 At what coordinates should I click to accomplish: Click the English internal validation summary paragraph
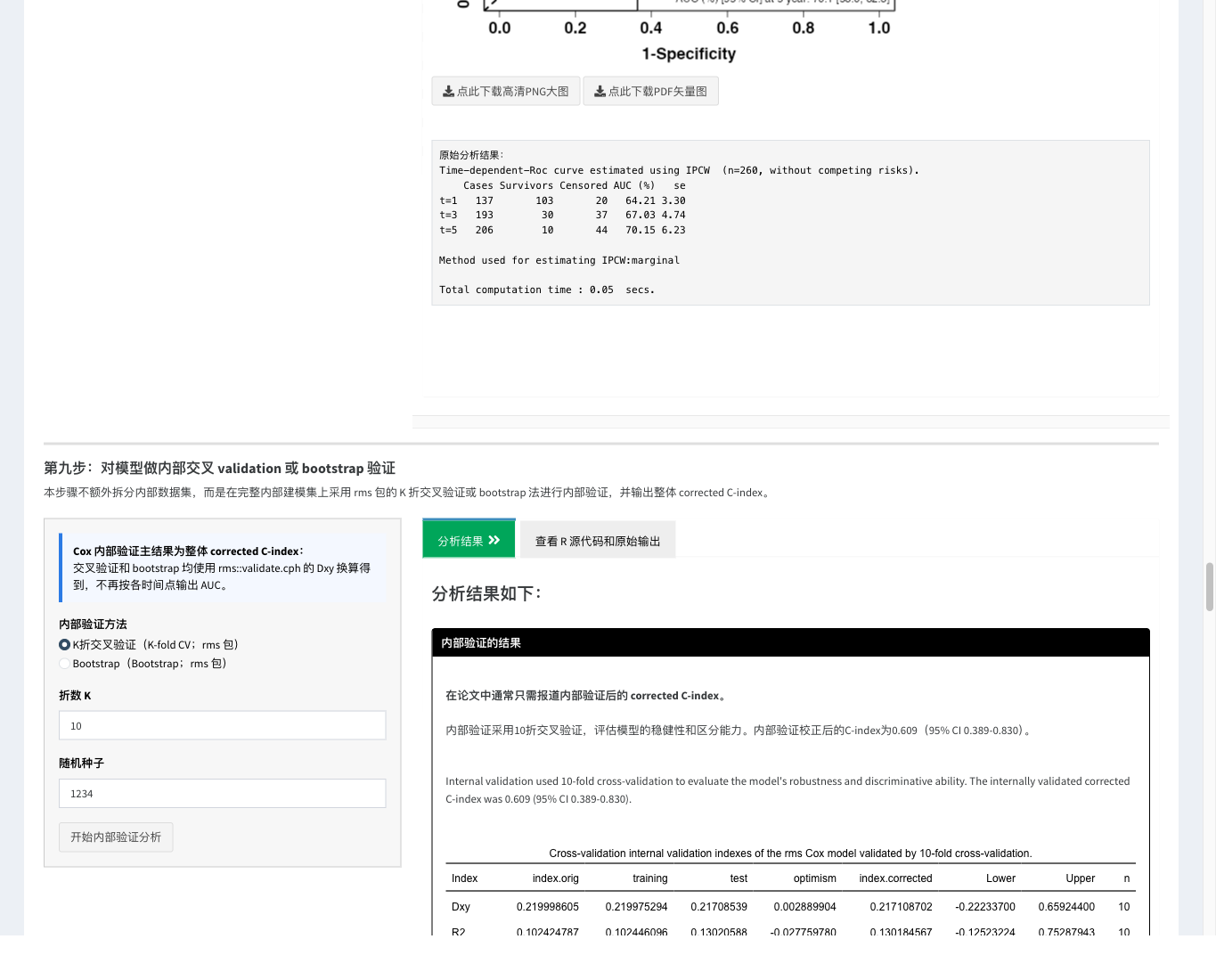coord(788,789)
